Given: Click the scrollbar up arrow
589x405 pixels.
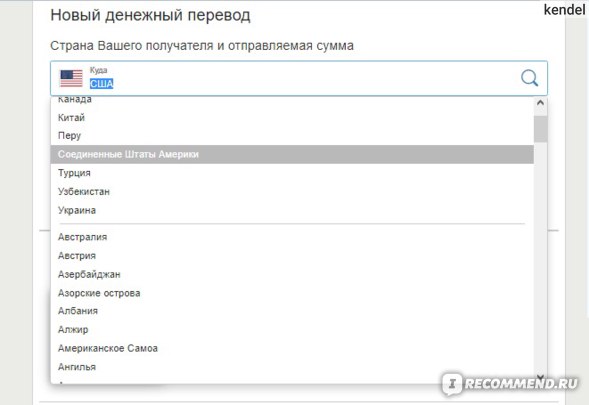Looking at the screenshot, I should 540,103.
